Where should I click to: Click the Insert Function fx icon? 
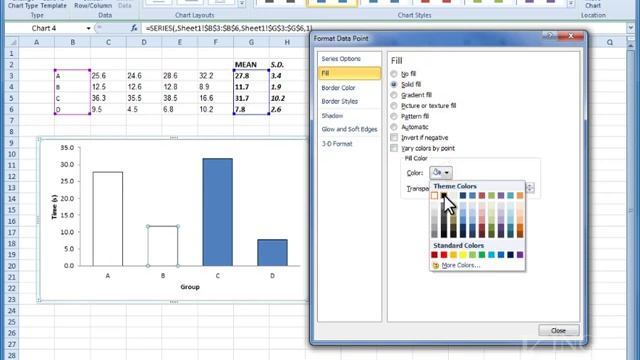click(x=134, y=28)
